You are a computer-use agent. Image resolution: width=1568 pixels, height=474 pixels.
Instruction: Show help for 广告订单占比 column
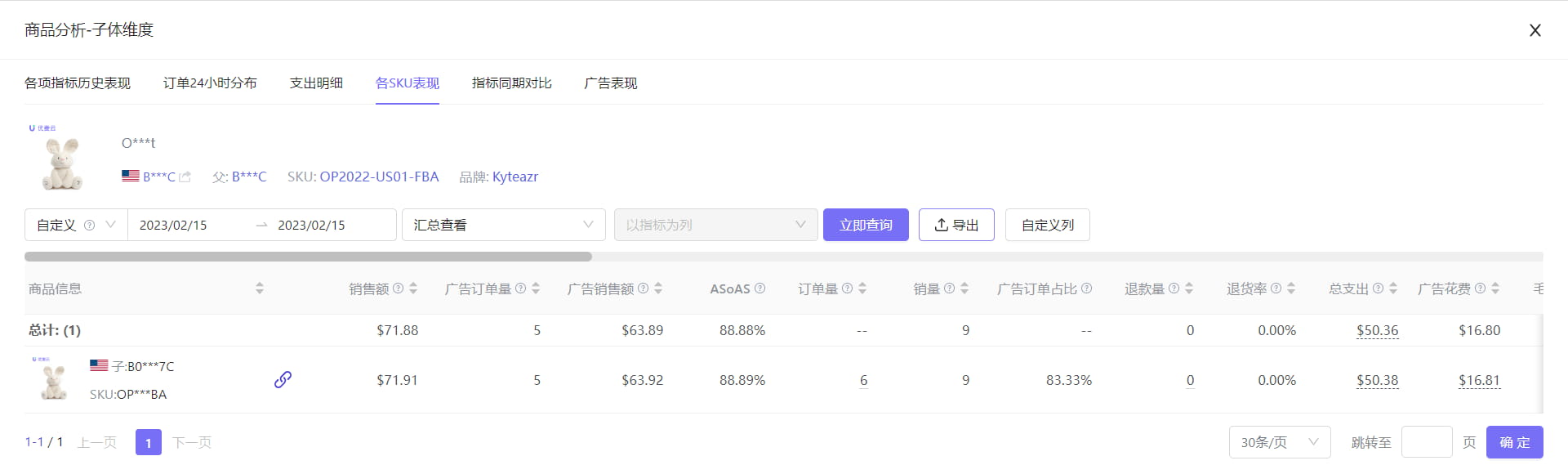pyautogui.click(x=1087, y=288)
